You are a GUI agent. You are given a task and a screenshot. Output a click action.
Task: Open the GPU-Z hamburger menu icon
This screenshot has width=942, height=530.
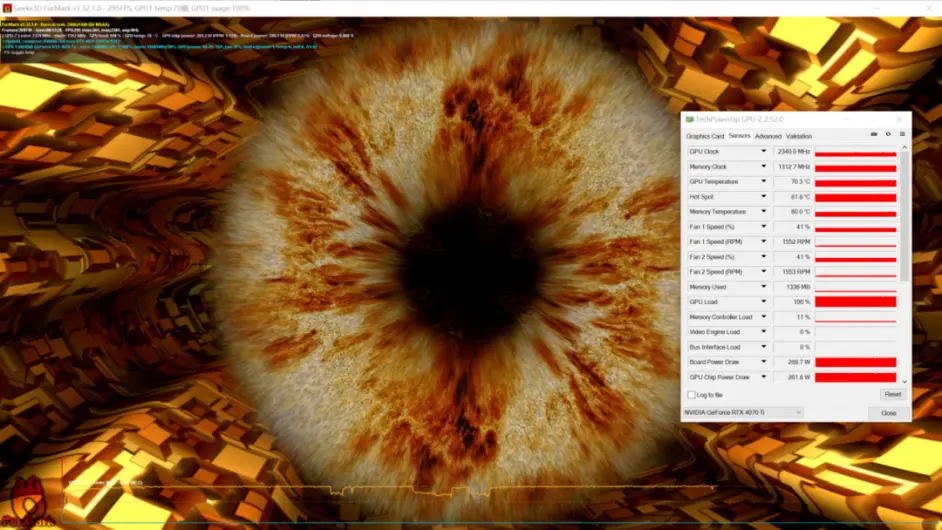click(x=902, y=134)
